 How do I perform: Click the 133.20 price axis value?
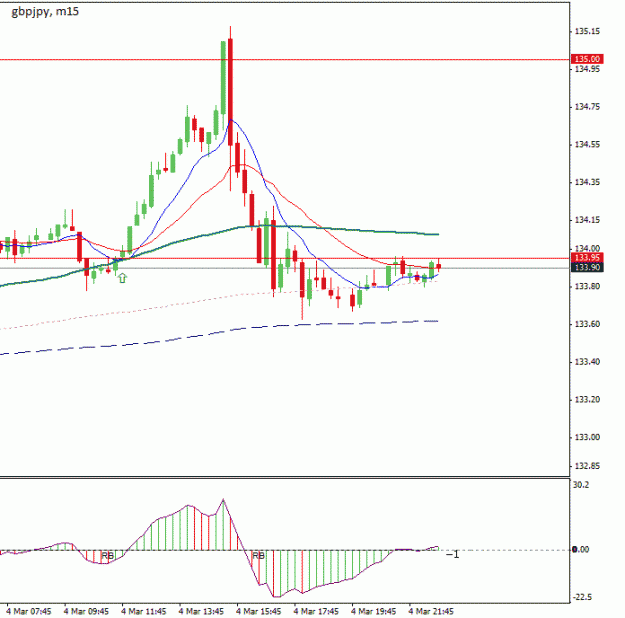pos(587,400)
